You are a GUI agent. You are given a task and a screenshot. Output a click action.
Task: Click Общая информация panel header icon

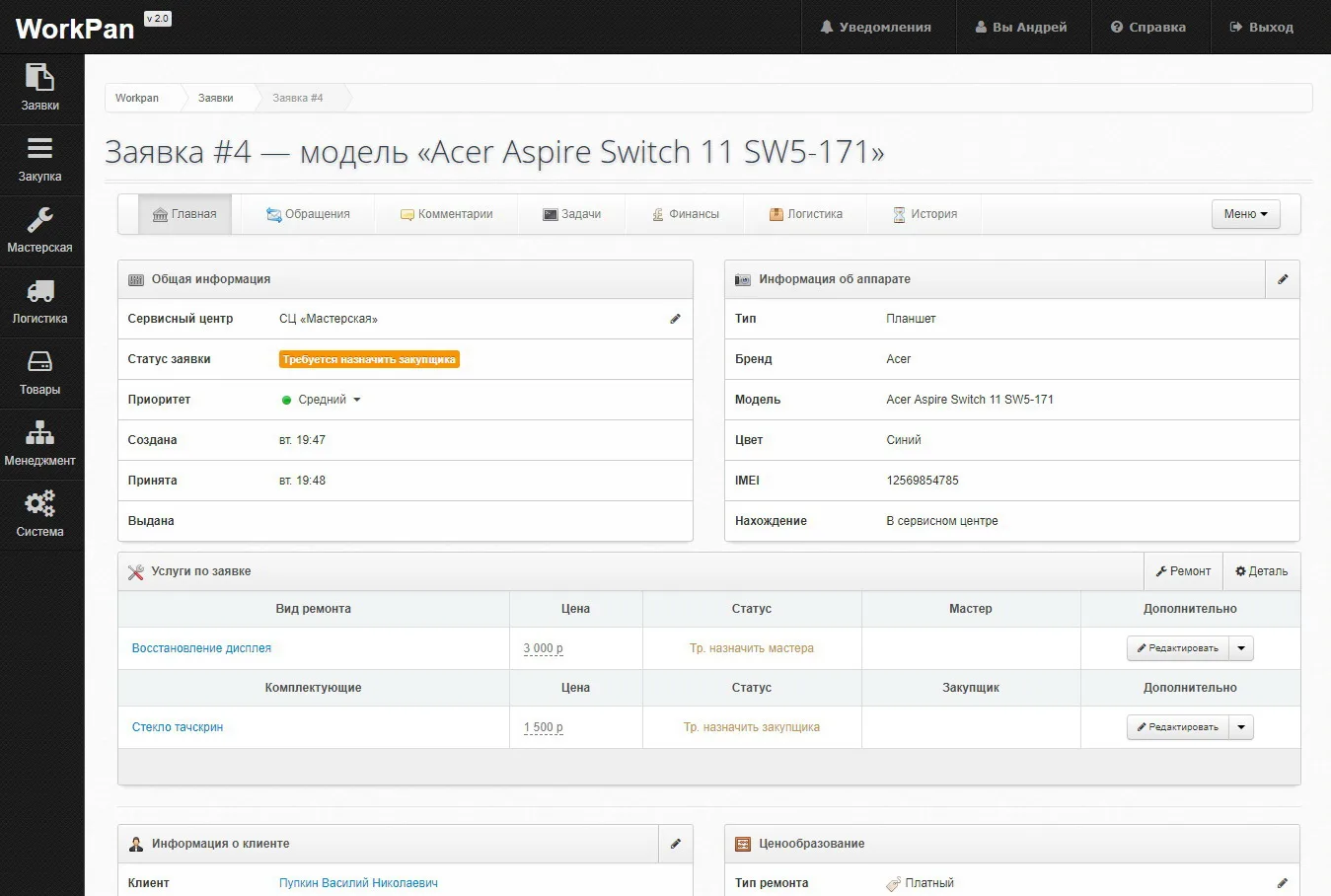click(136, 279)
